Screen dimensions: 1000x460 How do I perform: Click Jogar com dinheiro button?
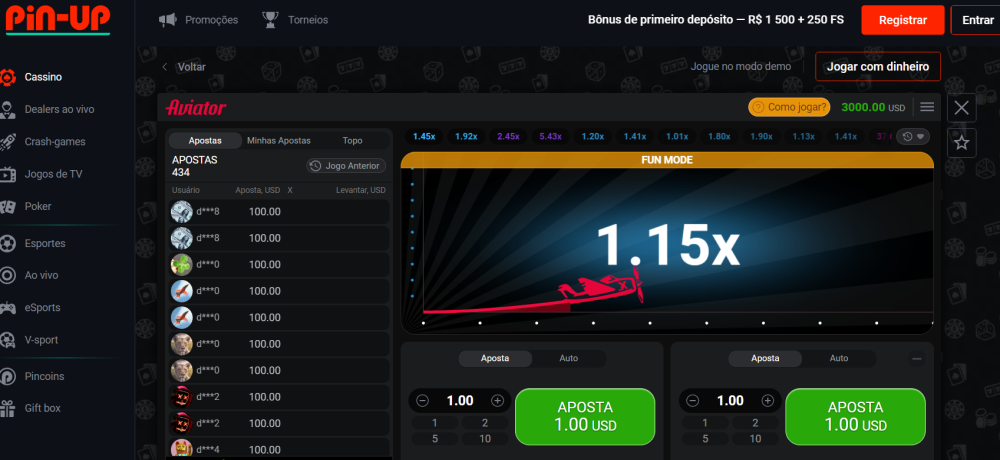(877, 67)
